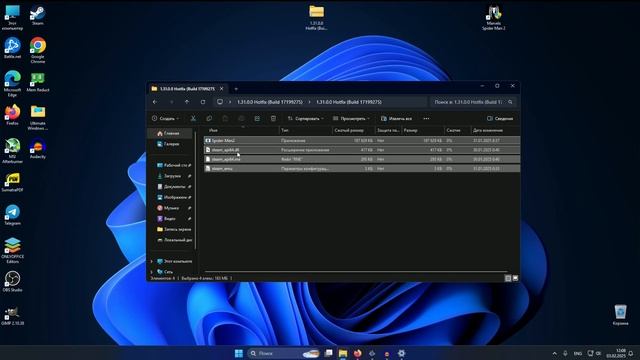
Task: Click the Extract all button
Action: coord(396,118)
